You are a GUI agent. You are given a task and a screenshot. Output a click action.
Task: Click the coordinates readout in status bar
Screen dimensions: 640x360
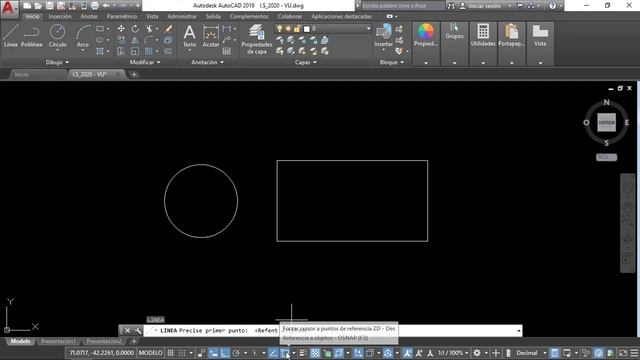(x=102, y=353)
